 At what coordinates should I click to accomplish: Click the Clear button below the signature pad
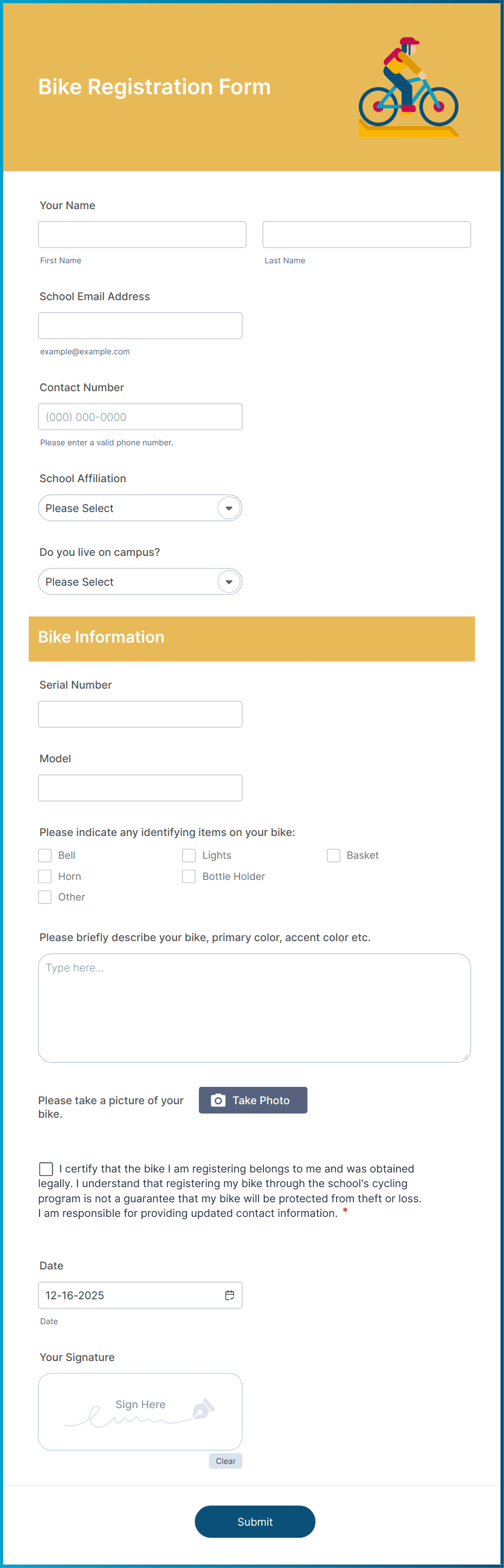coord(225,1460)
